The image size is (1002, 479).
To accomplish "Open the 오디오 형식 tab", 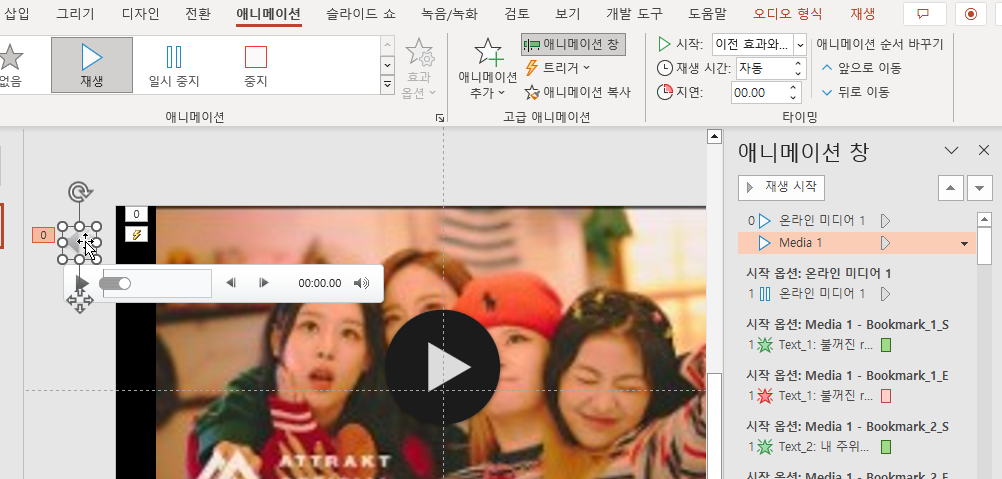I will pyautogui.click(x=788, y=13).
